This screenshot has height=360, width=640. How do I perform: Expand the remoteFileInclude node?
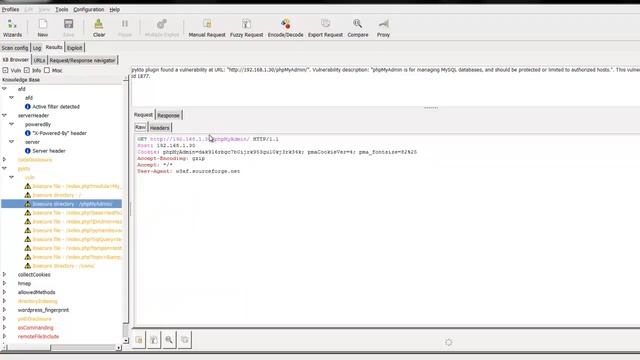pos(4,337)
